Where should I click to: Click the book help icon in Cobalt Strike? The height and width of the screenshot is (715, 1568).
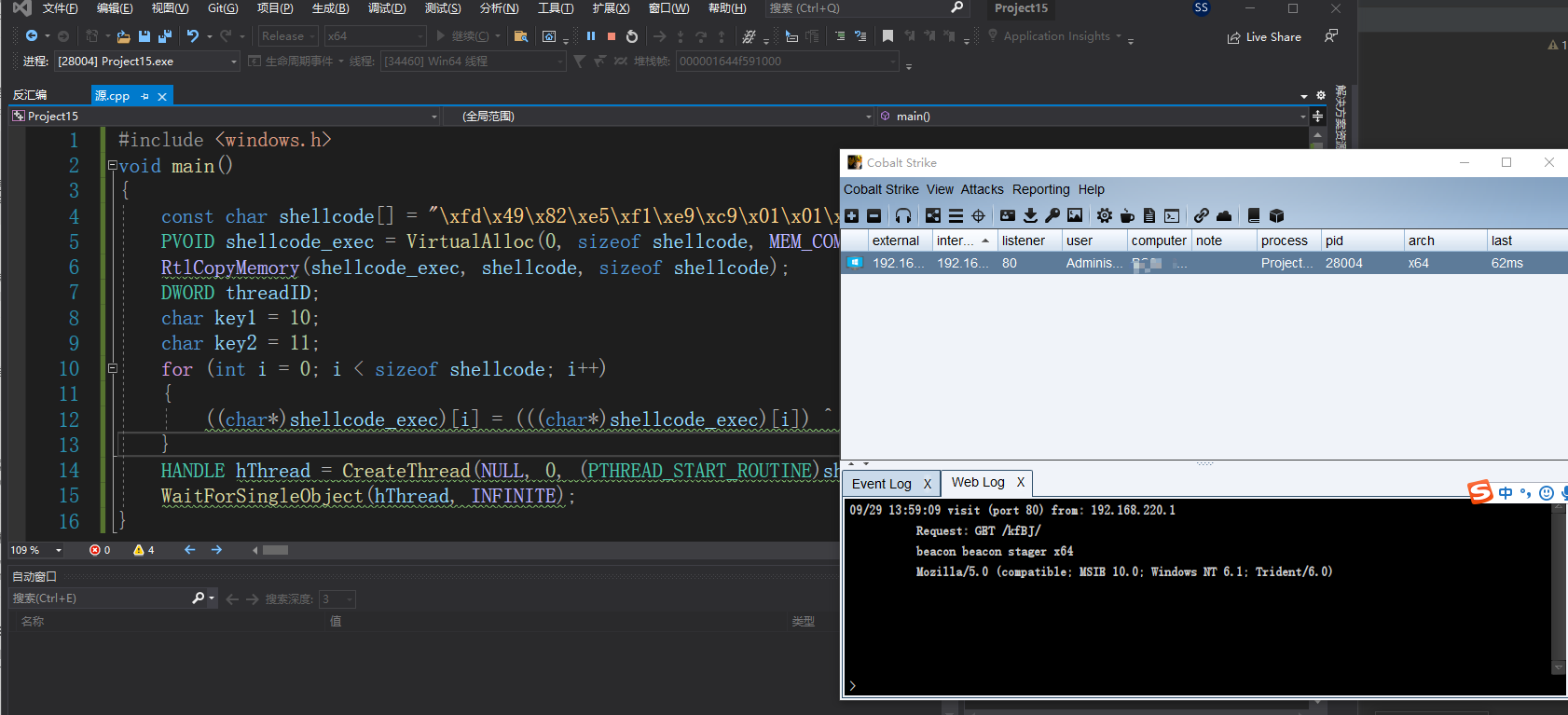(1254, 215)
